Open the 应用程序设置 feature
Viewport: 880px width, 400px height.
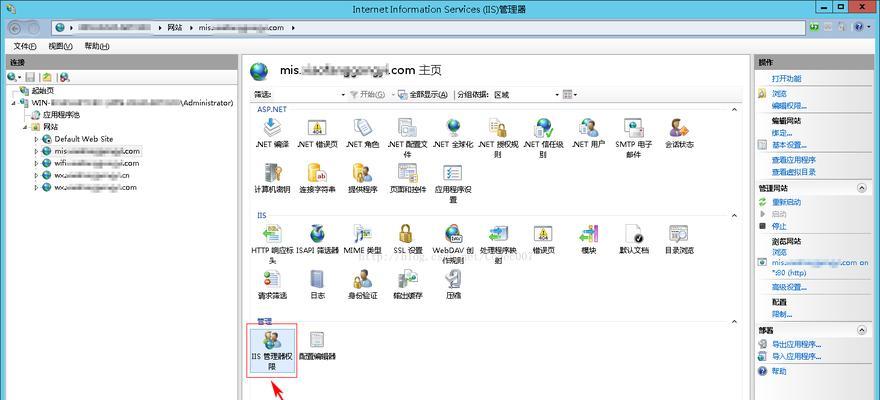[x=452, y=183]
